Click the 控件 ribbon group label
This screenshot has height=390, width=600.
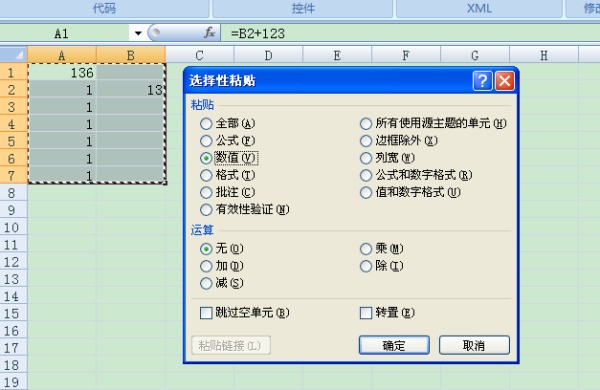click(303, 8)
